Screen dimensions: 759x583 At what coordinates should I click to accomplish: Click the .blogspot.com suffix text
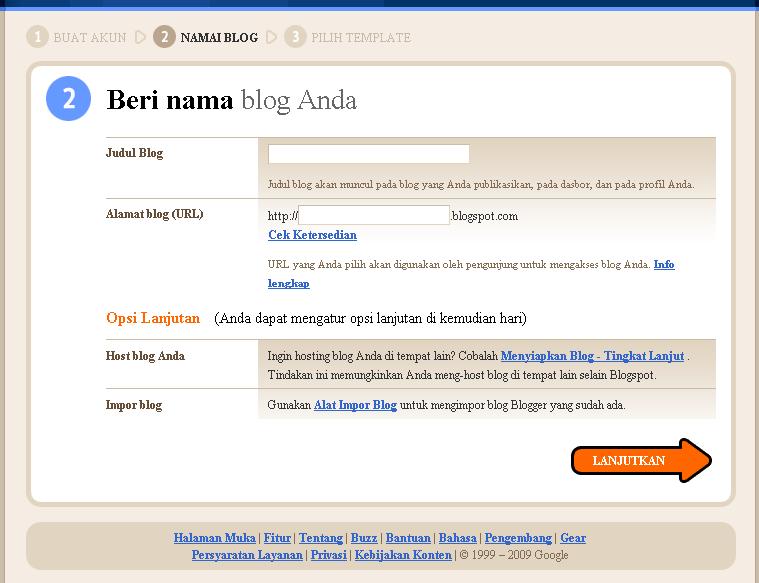click(x=485, y=216)
